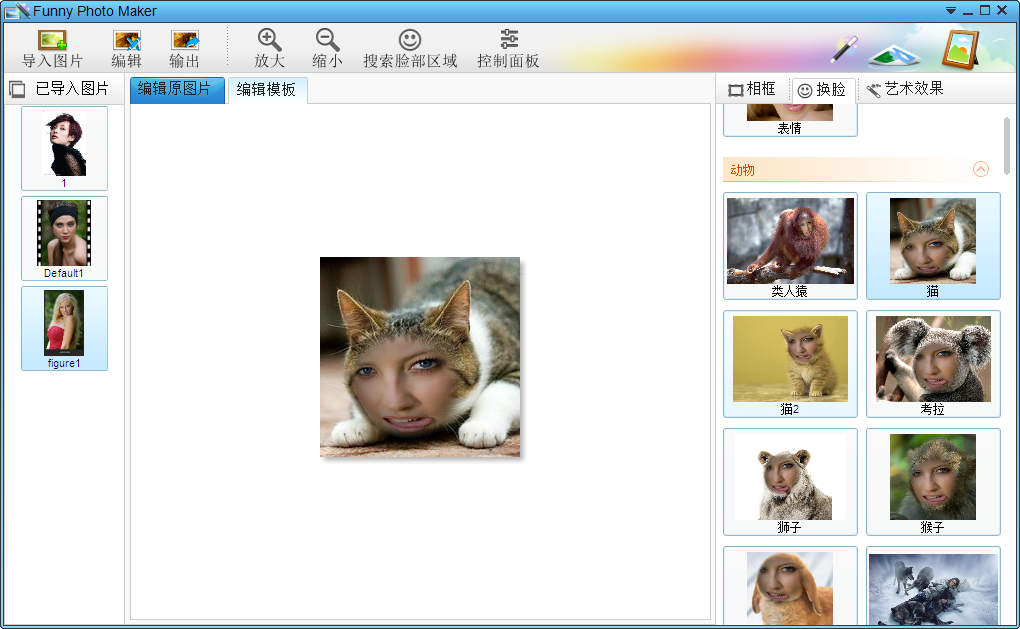Collapse the 动物 category section
The width and height of the screenshot is (1020, 629).
click(980, 169)
